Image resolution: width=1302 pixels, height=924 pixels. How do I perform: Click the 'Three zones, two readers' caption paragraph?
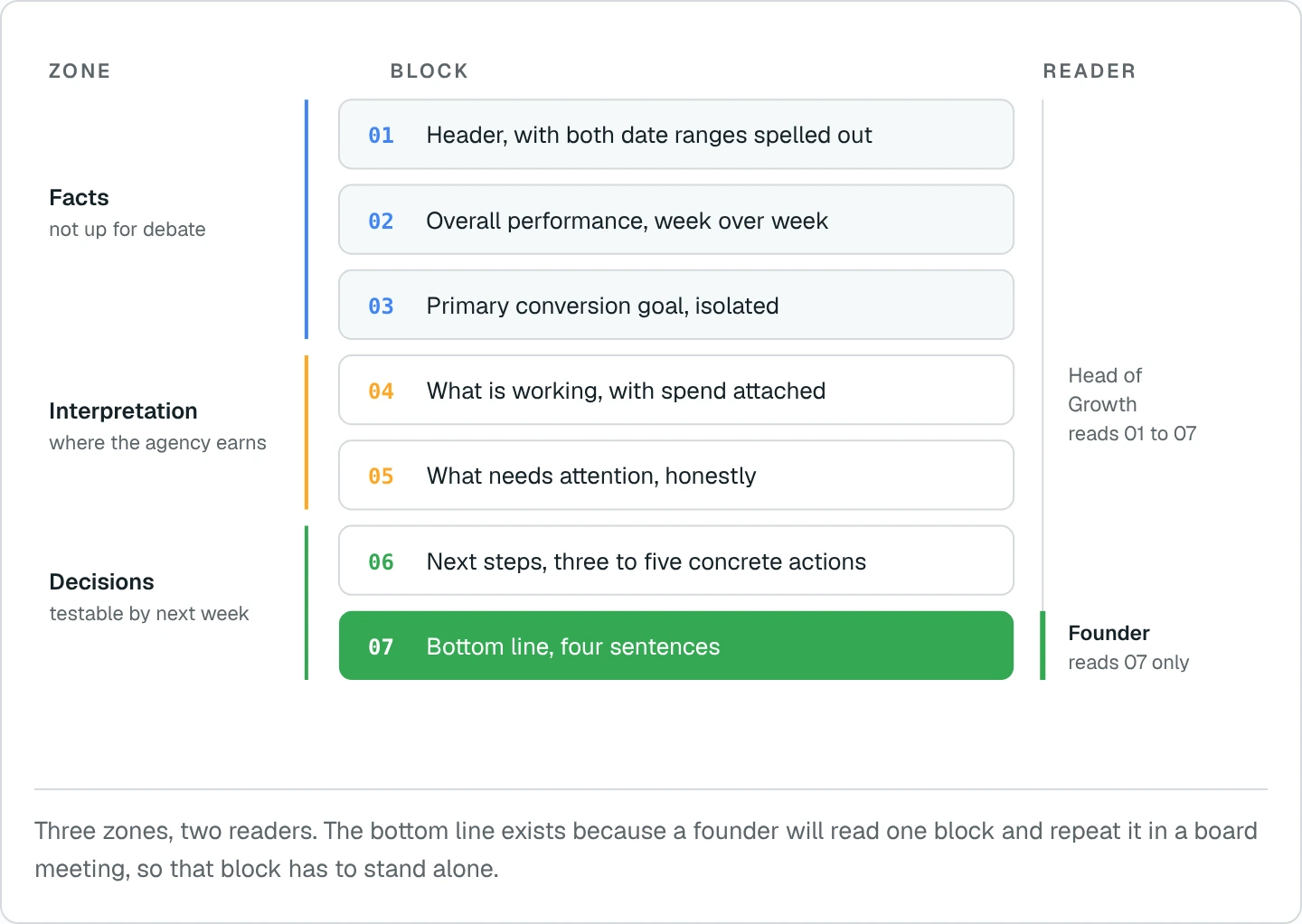pos(646,850)
